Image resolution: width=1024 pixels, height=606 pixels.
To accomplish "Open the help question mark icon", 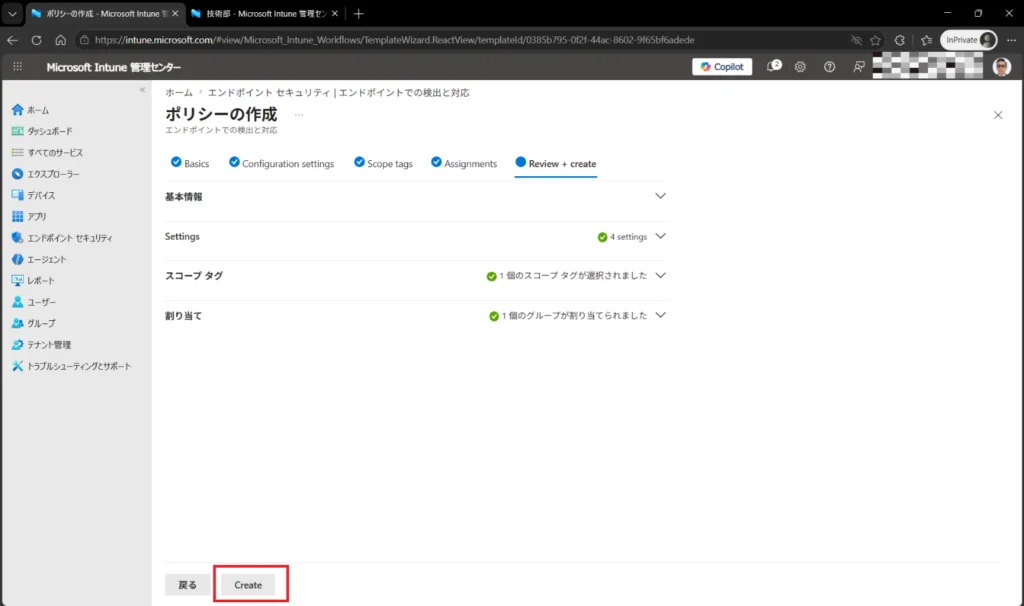I will point(829,67).
